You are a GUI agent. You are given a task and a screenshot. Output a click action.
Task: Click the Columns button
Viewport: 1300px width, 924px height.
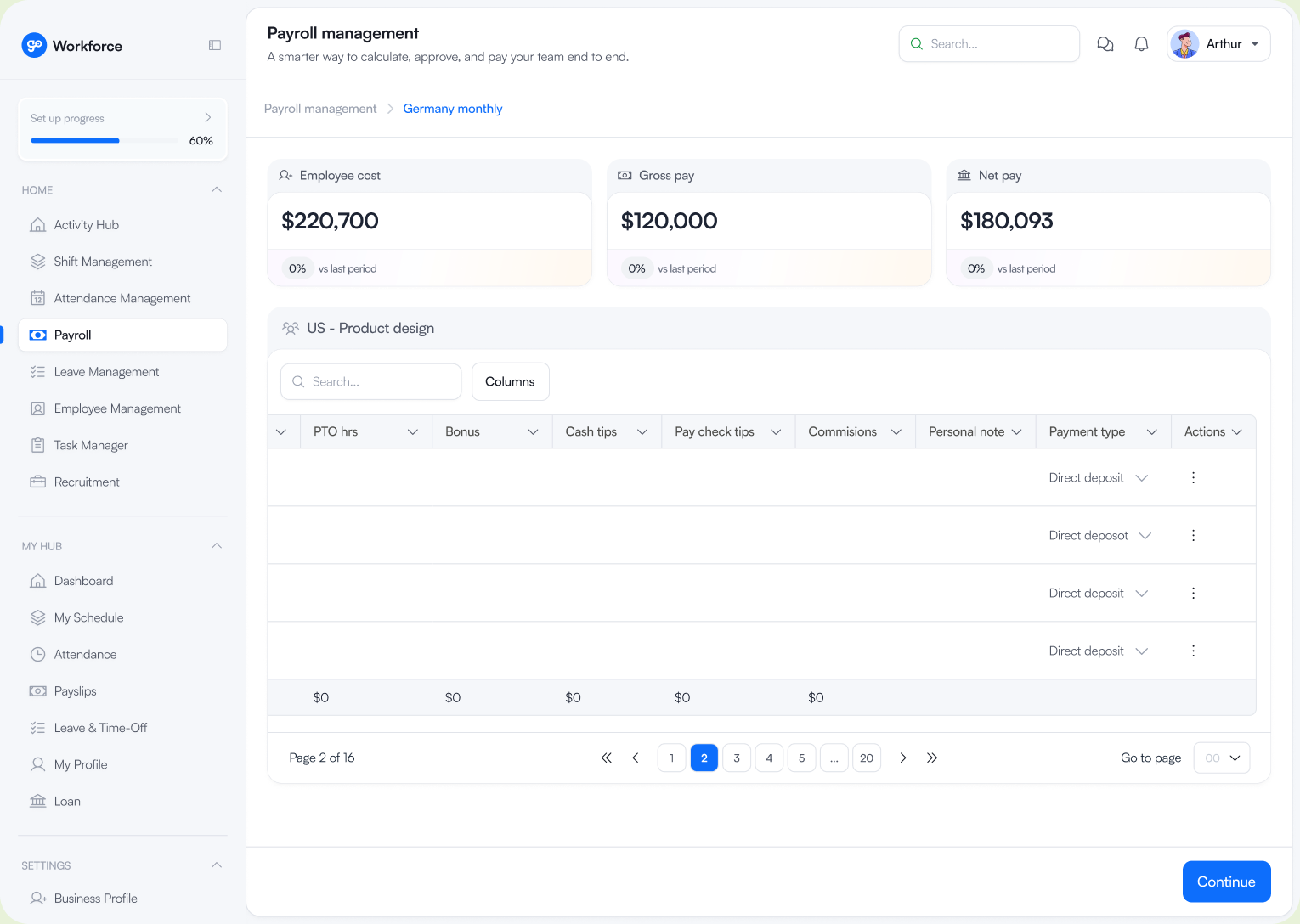(x=510, y=382)
